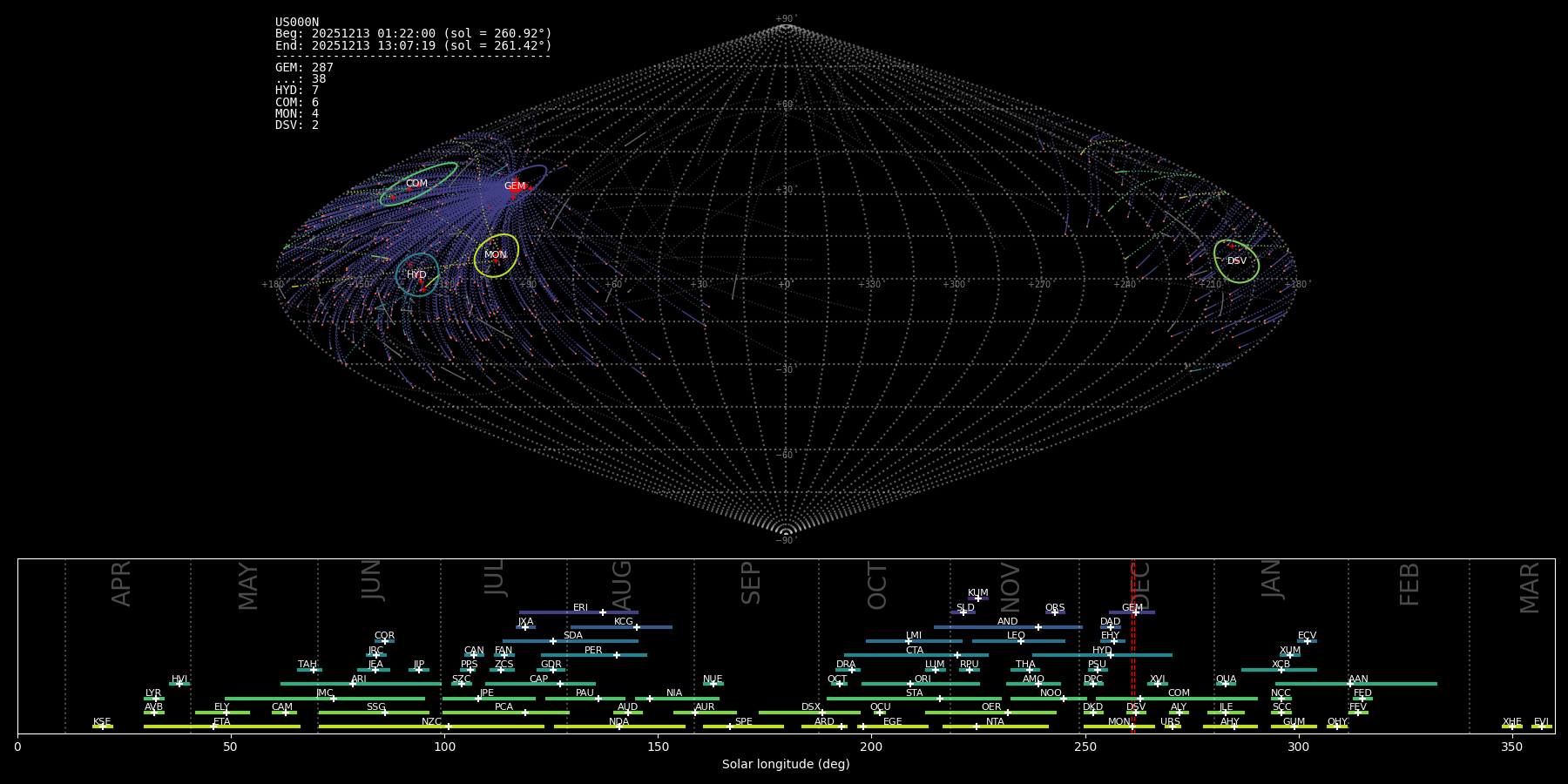Click the NOO shower bar in timeline
The height and width of the screenshot is (784, 1568).
click(1049, 699)
